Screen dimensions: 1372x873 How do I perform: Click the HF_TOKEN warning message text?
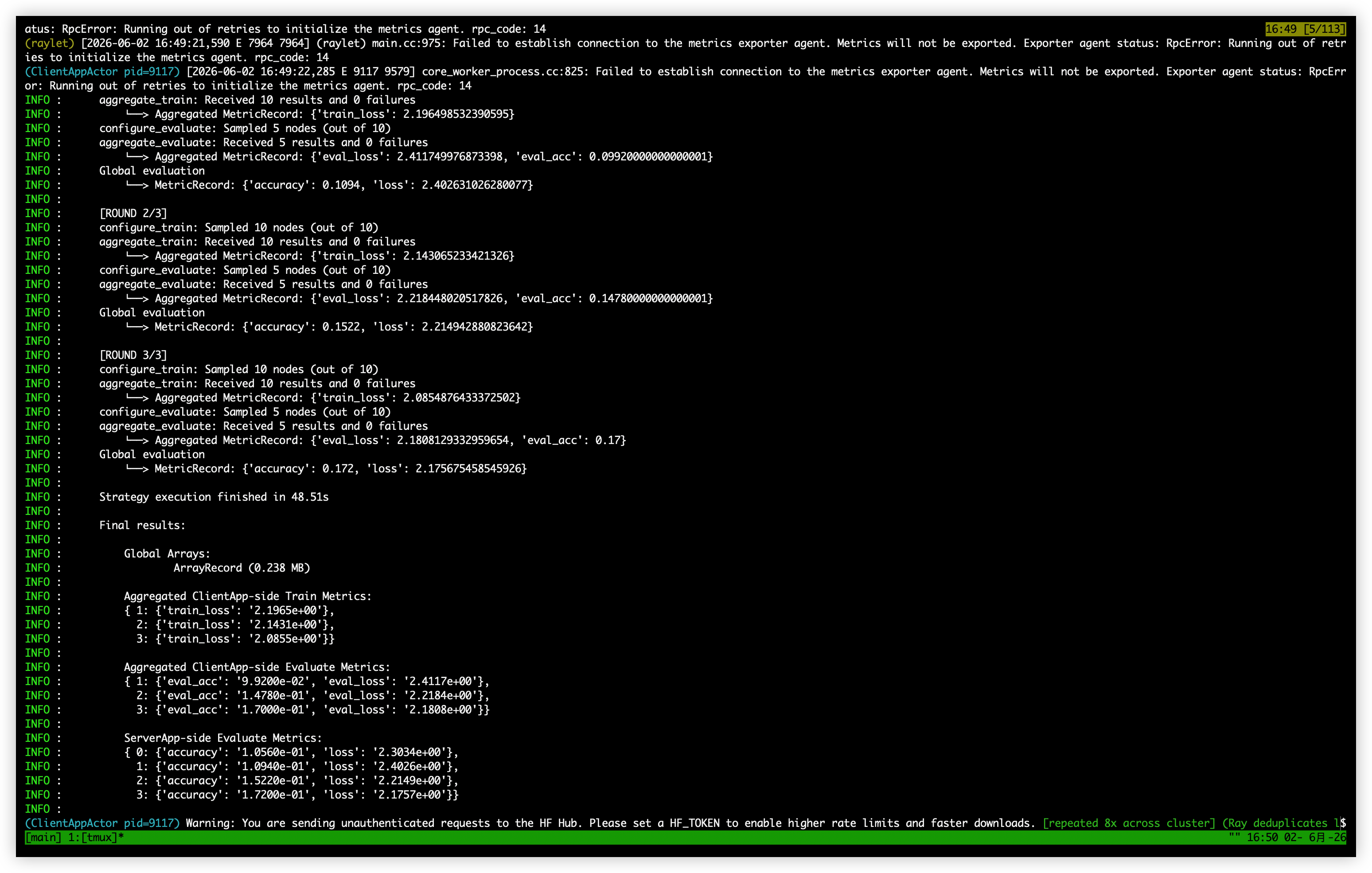(610, 823)
